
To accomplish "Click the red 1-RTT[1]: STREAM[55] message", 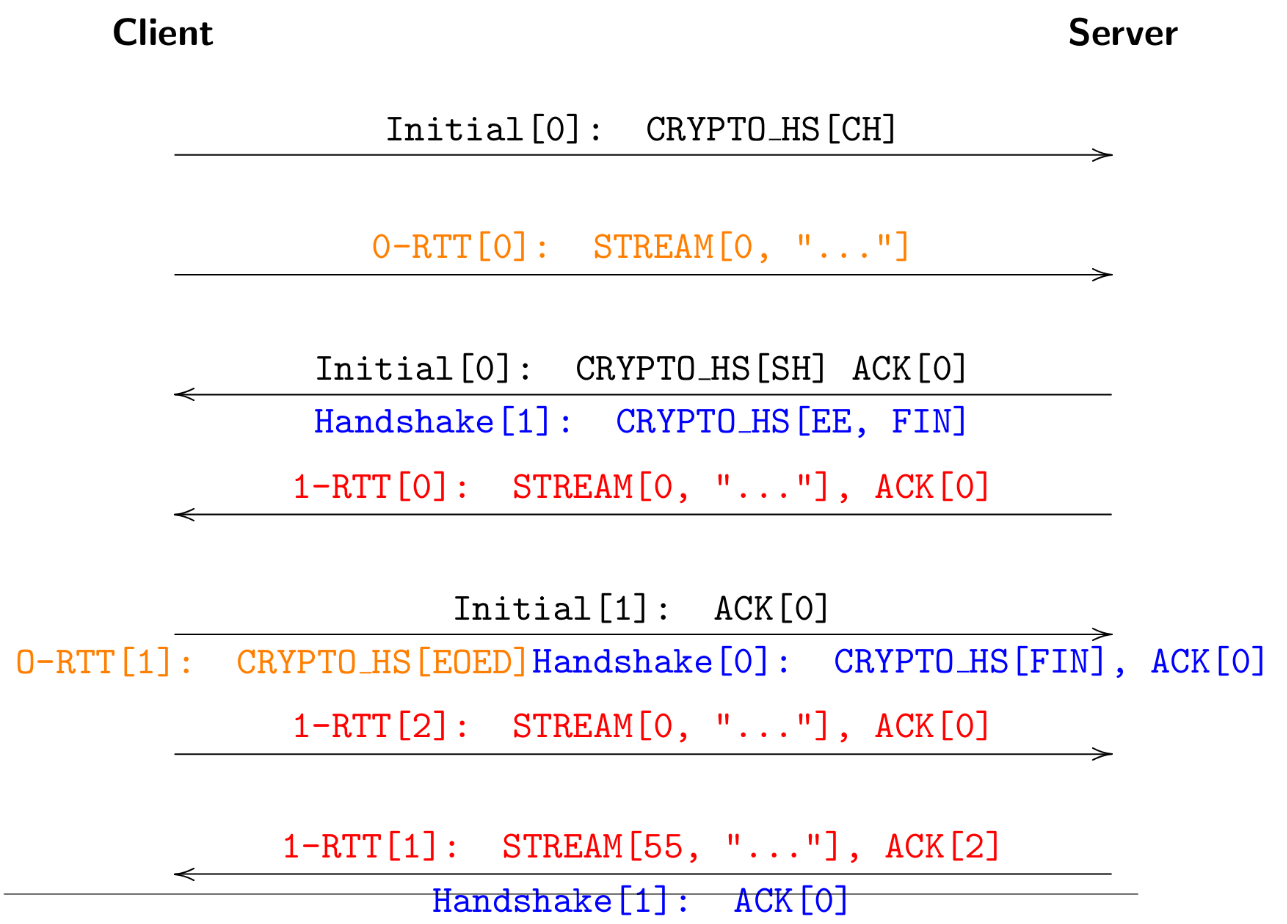I will pyautogui.click(x=642, y=848).
